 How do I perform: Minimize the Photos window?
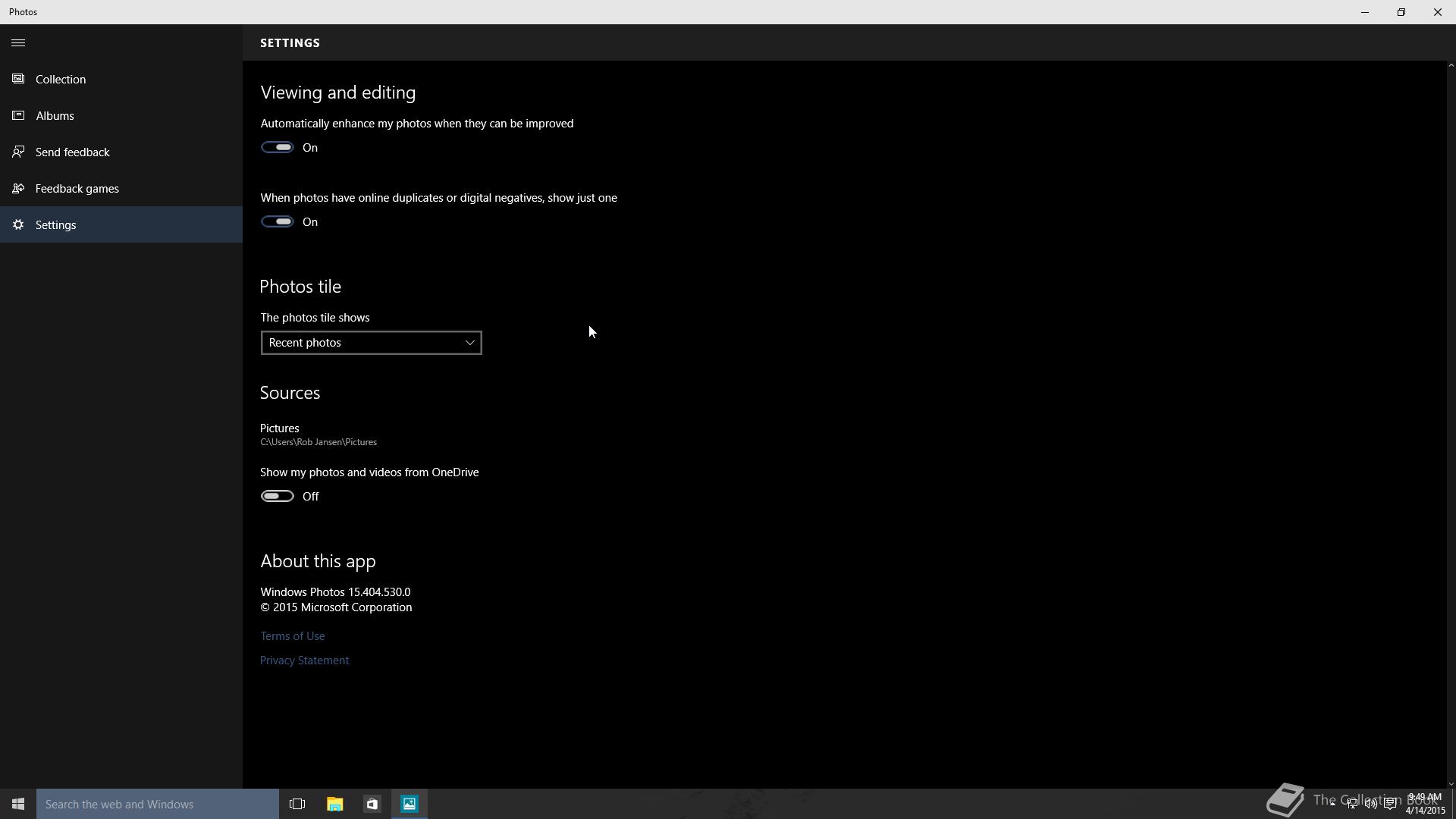(x=1365, y=12)
